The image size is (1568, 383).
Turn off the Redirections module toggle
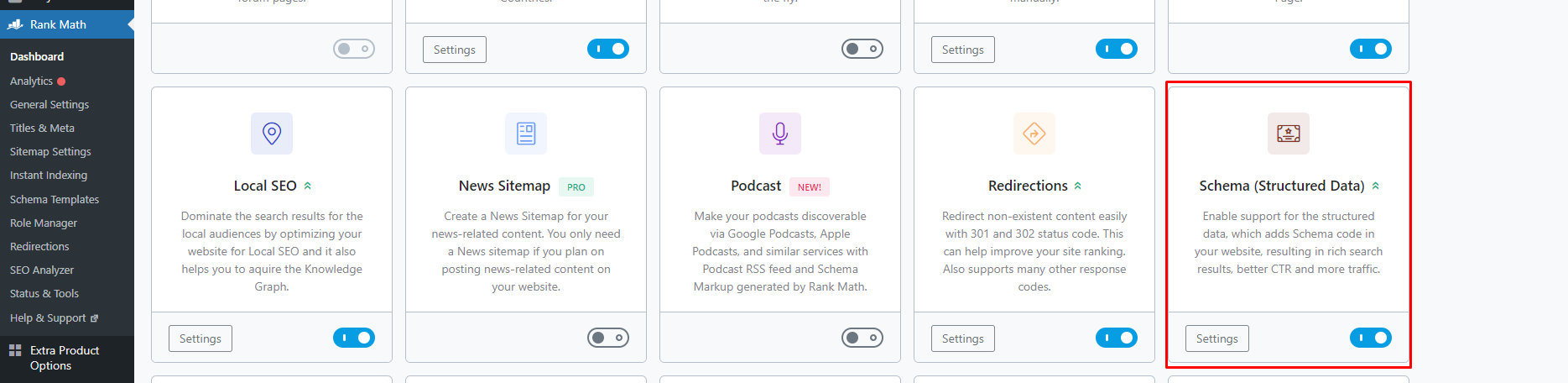click(1117, 338)
